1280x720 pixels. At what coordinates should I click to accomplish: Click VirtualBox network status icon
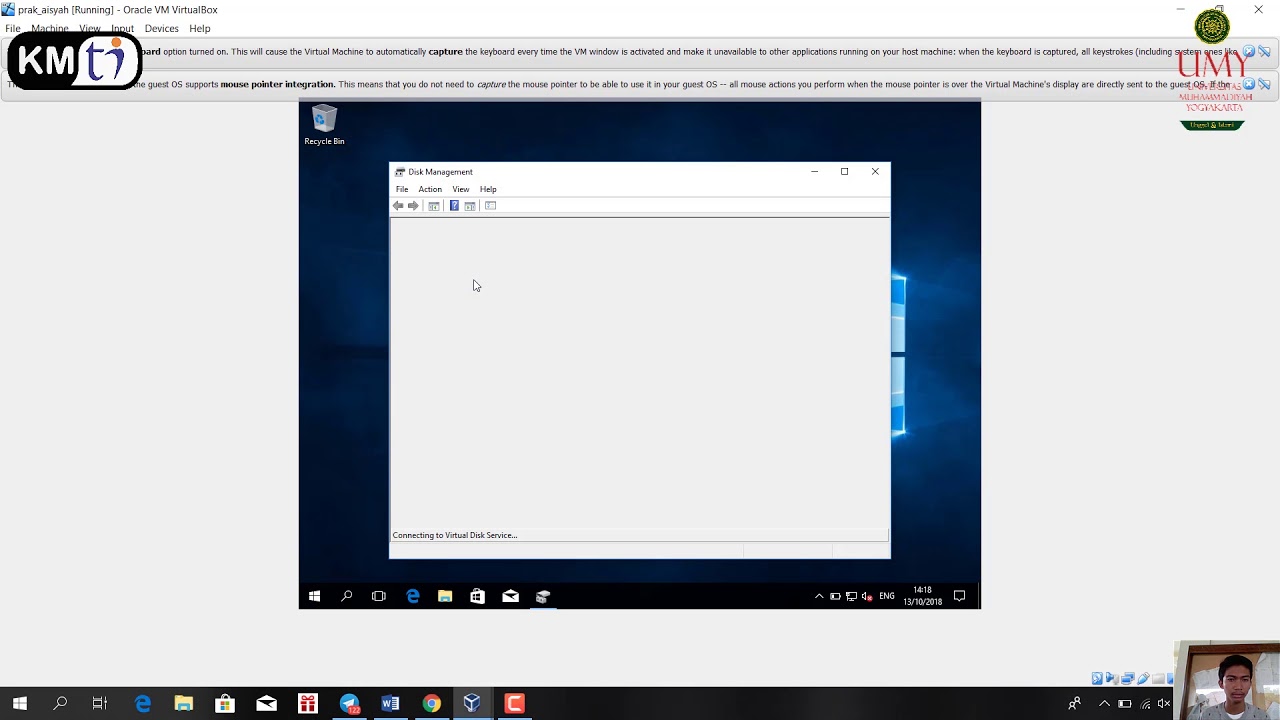(1128, 678)
